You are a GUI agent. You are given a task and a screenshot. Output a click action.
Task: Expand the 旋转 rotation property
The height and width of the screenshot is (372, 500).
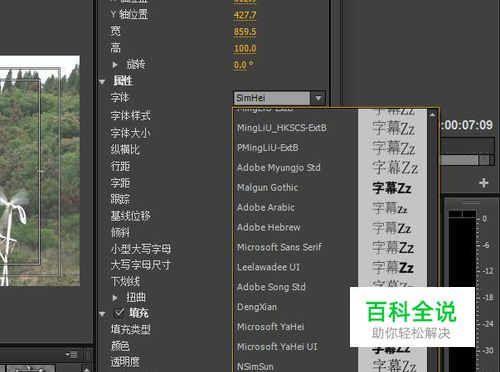point(115,65)
